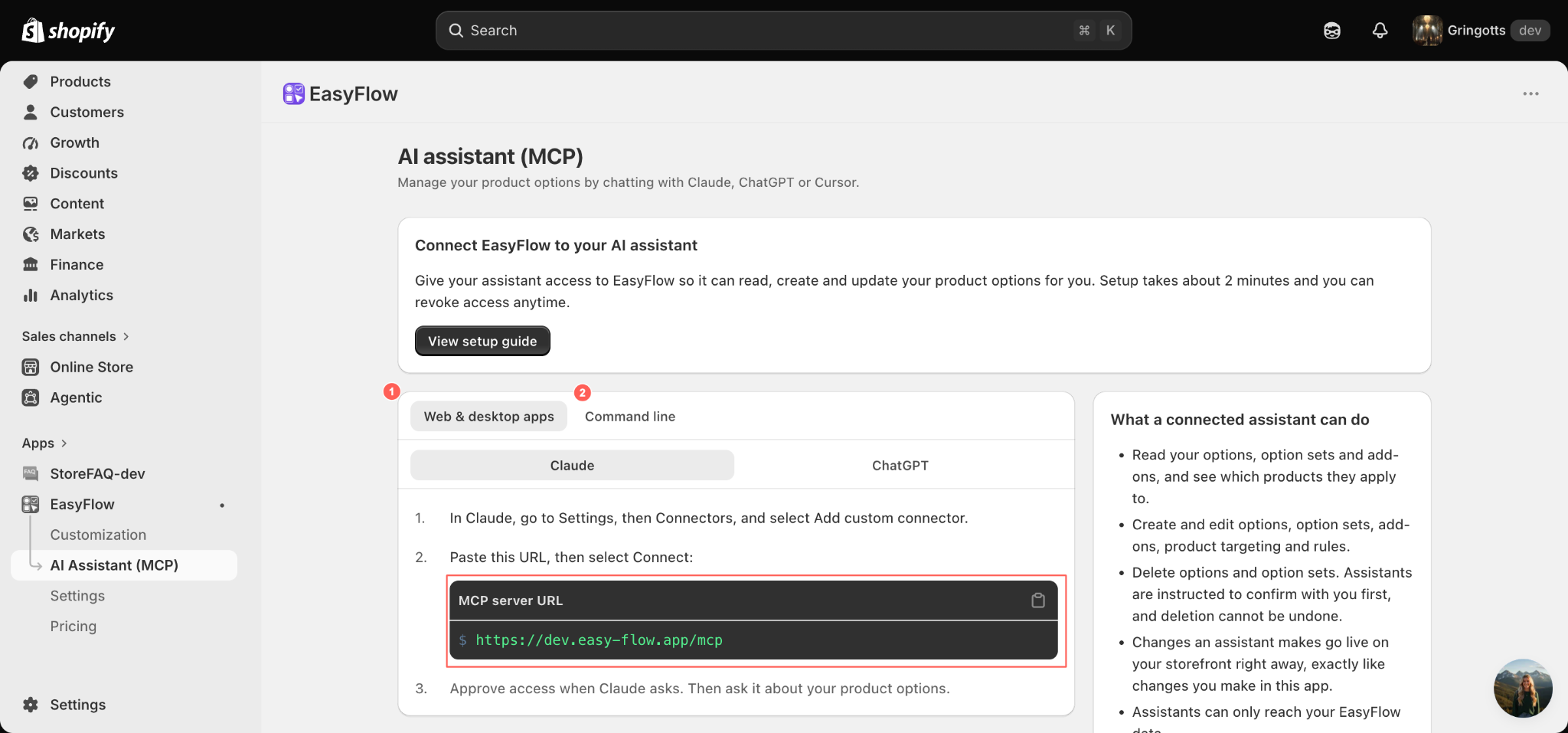The width and height of the screenshot is (1568, 733).
Task: Click the View setup guide button
Action: coord(482,341)
